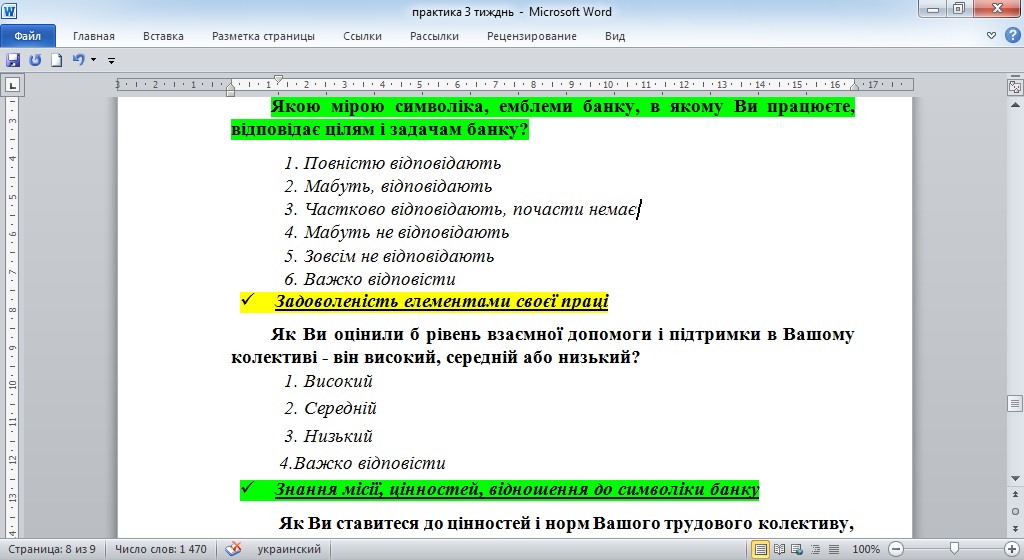The image size is (1024, 560).
Task: Switch to Print Layout view
Action: click(761, 549)
